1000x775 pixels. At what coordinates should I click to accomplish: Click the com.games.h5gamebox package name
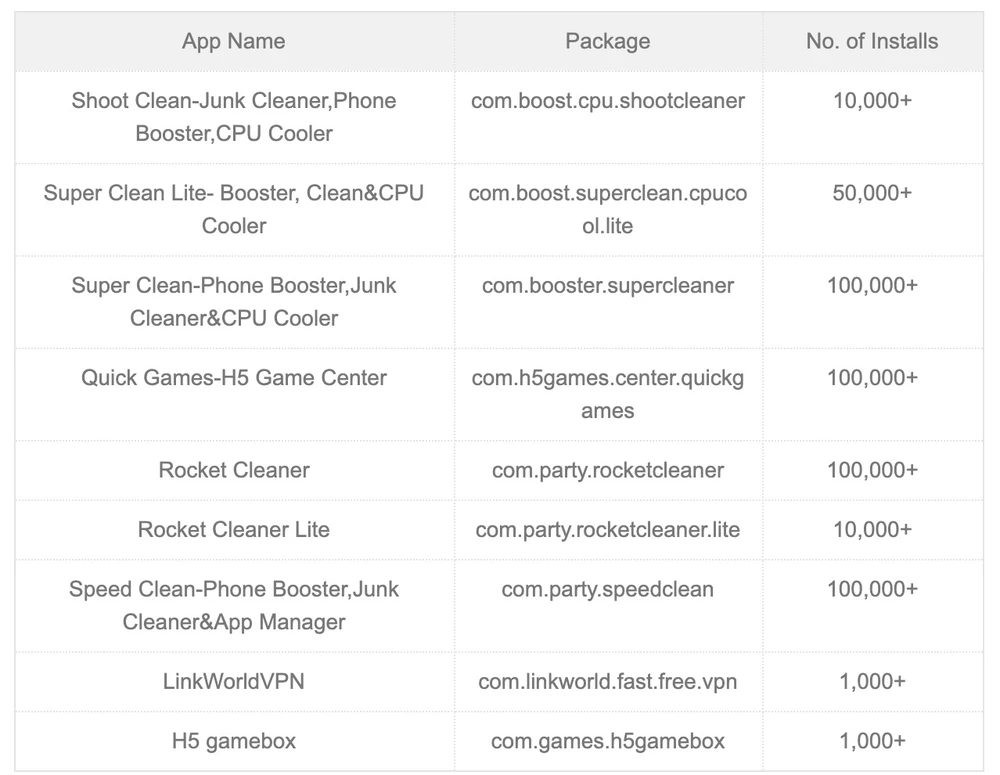607,742
